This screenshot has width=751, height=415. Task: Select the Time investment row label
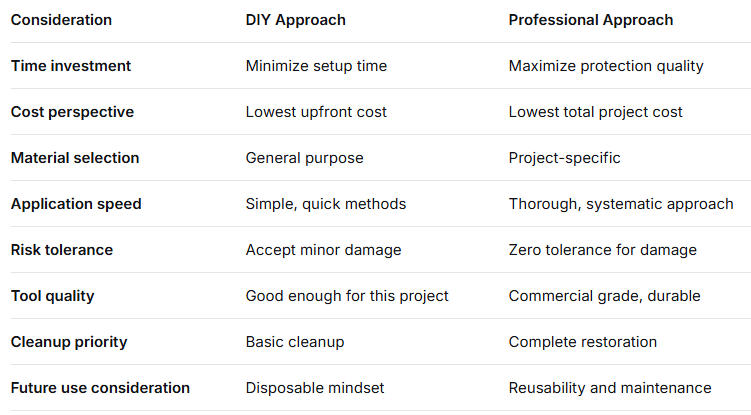click(x=71, y=66)
